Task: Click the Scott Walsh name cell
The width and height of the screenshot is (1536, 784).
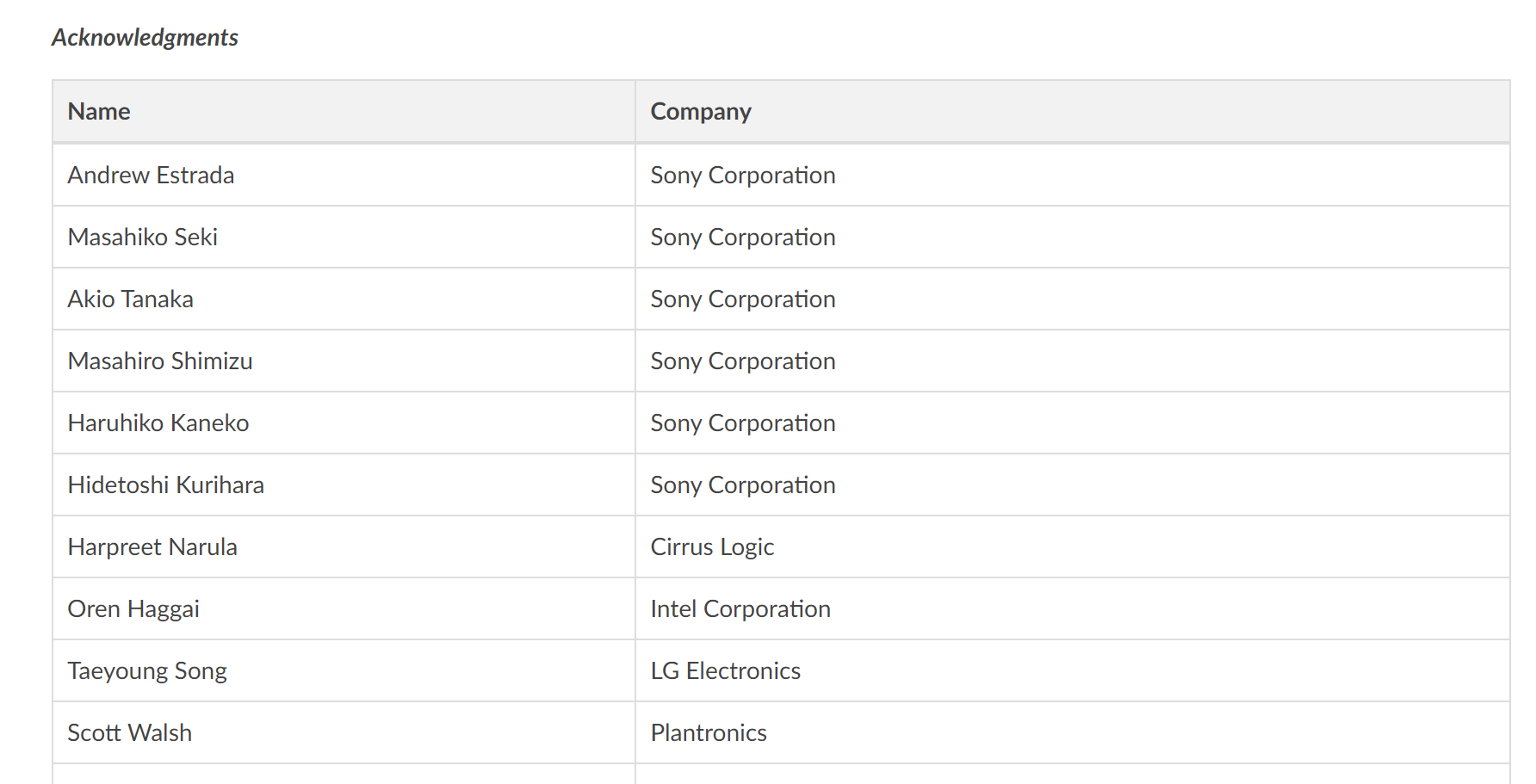Action: tap(129, 733)
